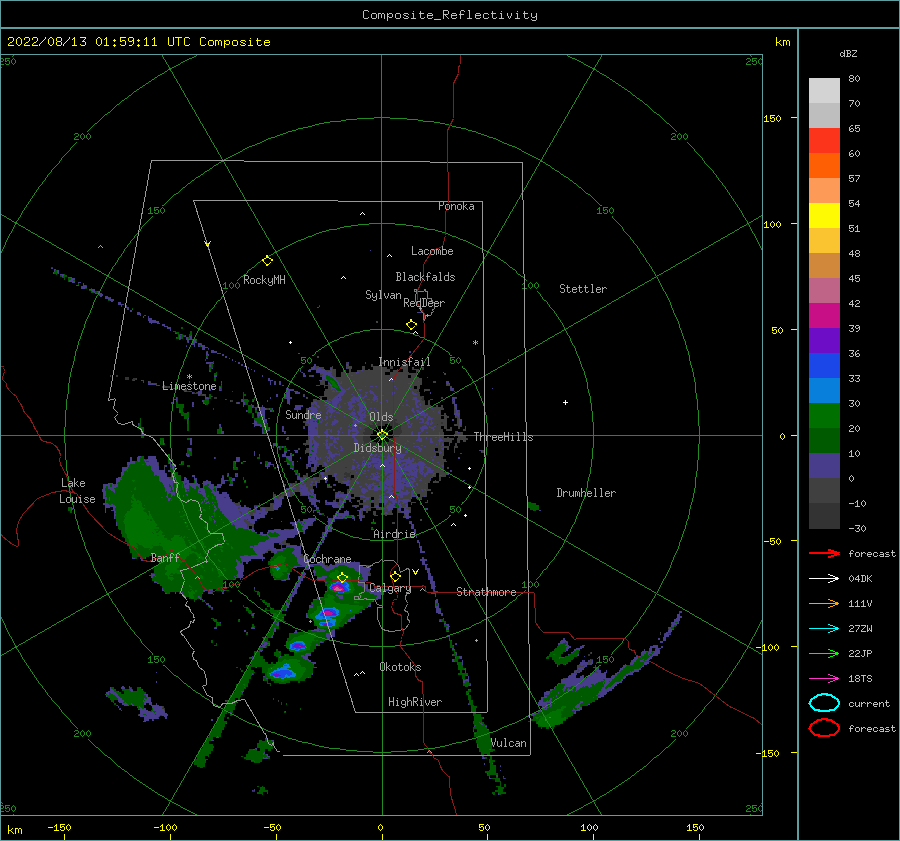Click the yellow diamond marker near RockyMH
The image size is (900, 841).
(x=267, y=261)
